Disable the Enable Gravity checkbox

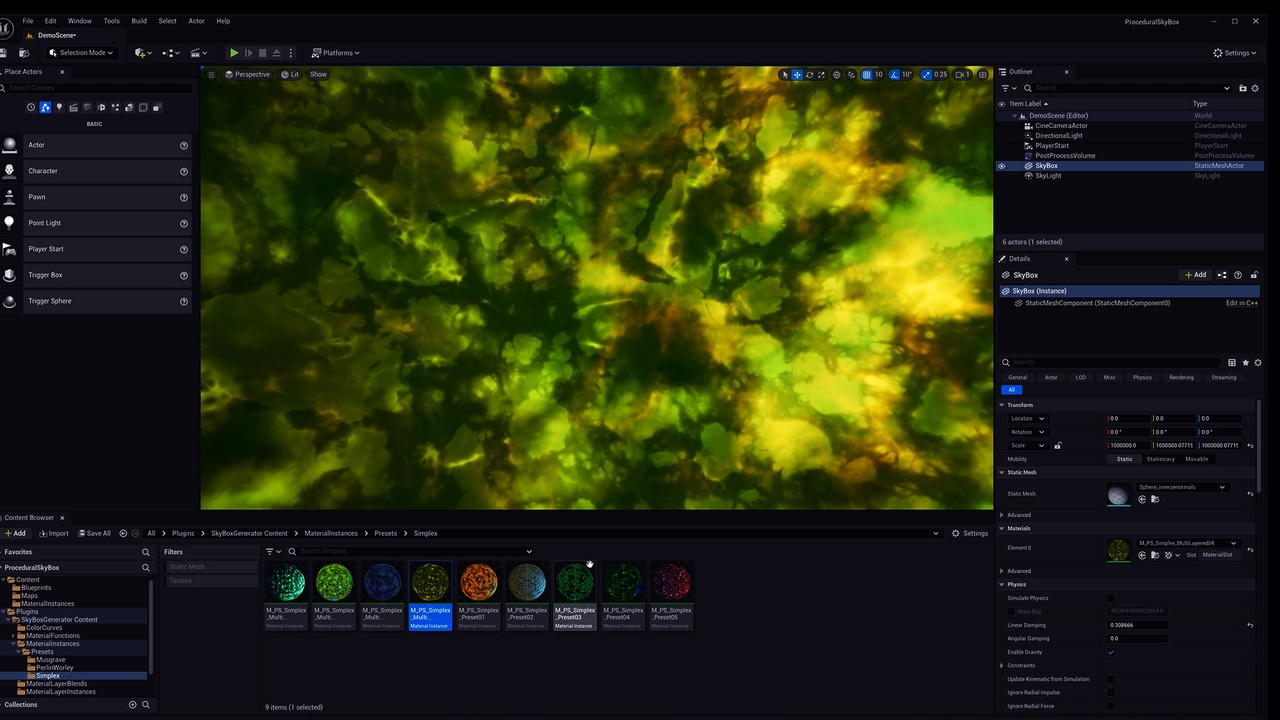click(x=1113, y=651)
